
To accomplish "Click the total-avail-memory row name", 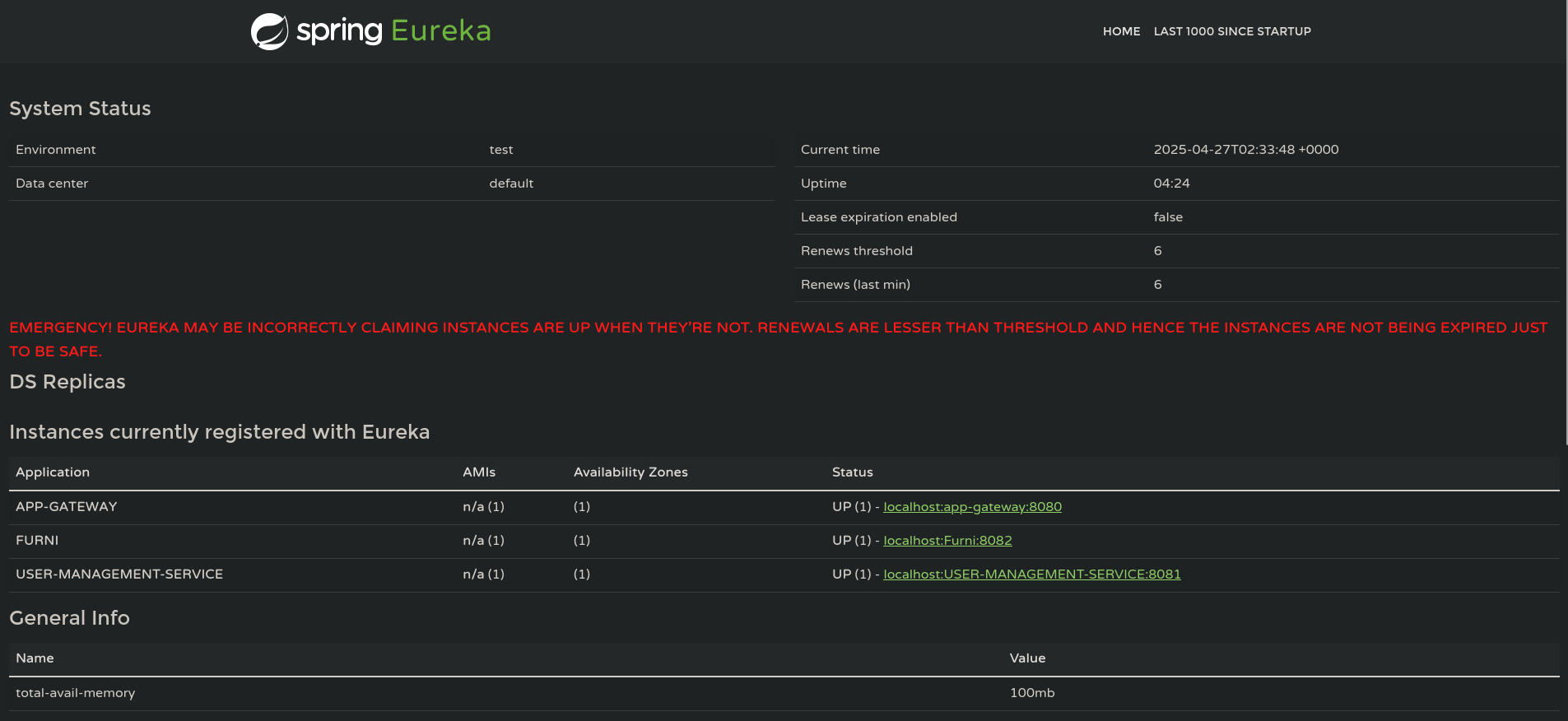I will [76, 693].
